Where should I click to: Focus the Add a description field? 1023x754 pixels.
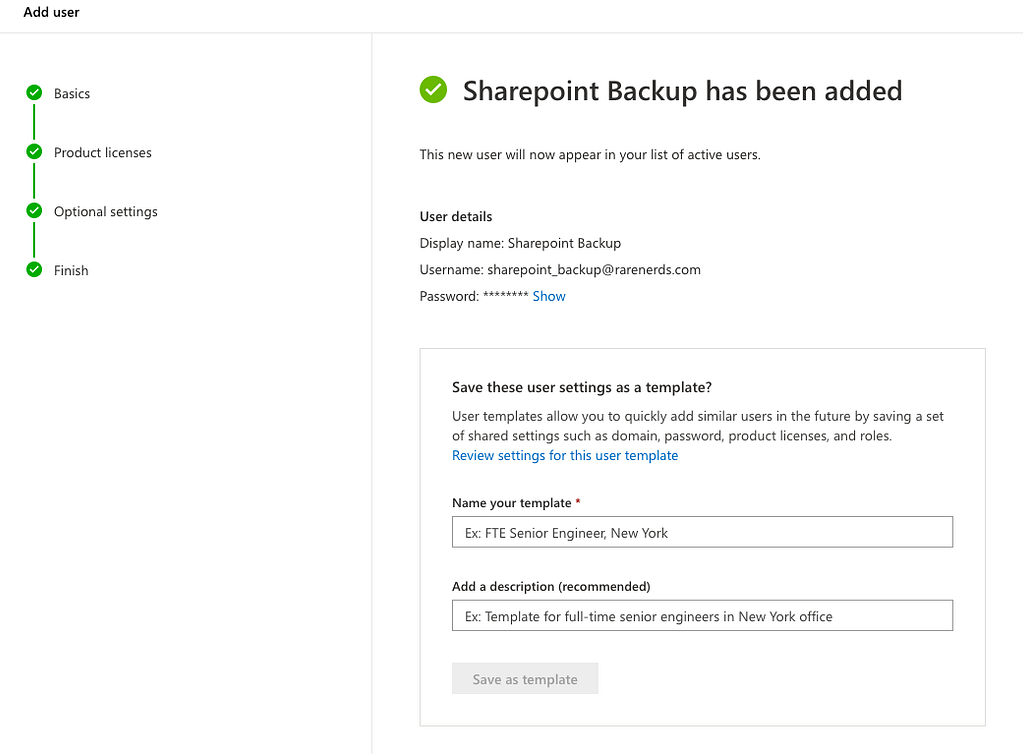702,616
